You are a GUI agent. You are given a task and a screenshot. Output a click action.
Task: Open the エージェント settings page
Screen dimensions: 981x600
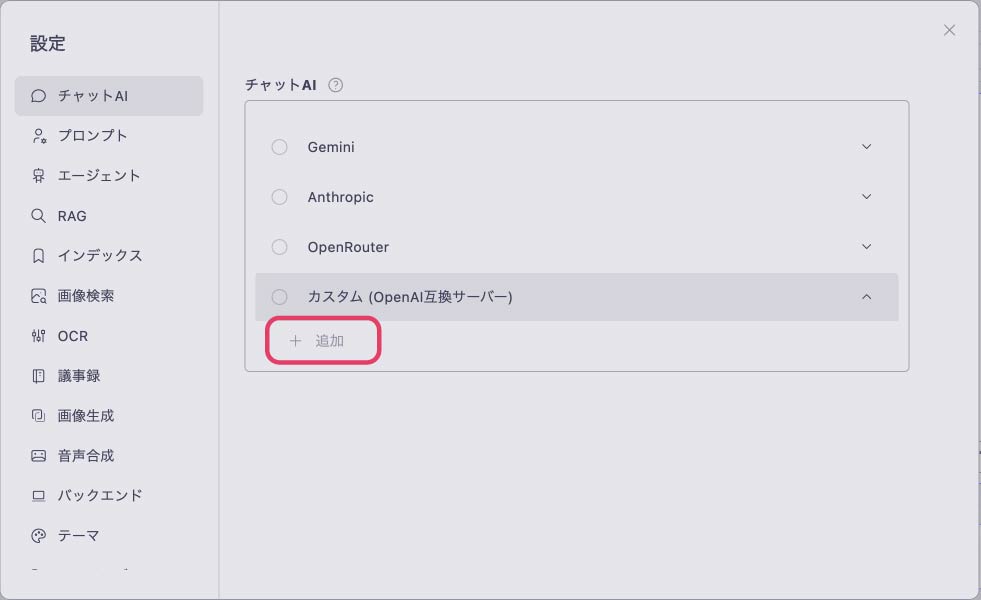pyautogui.click(x=109, y=176)
